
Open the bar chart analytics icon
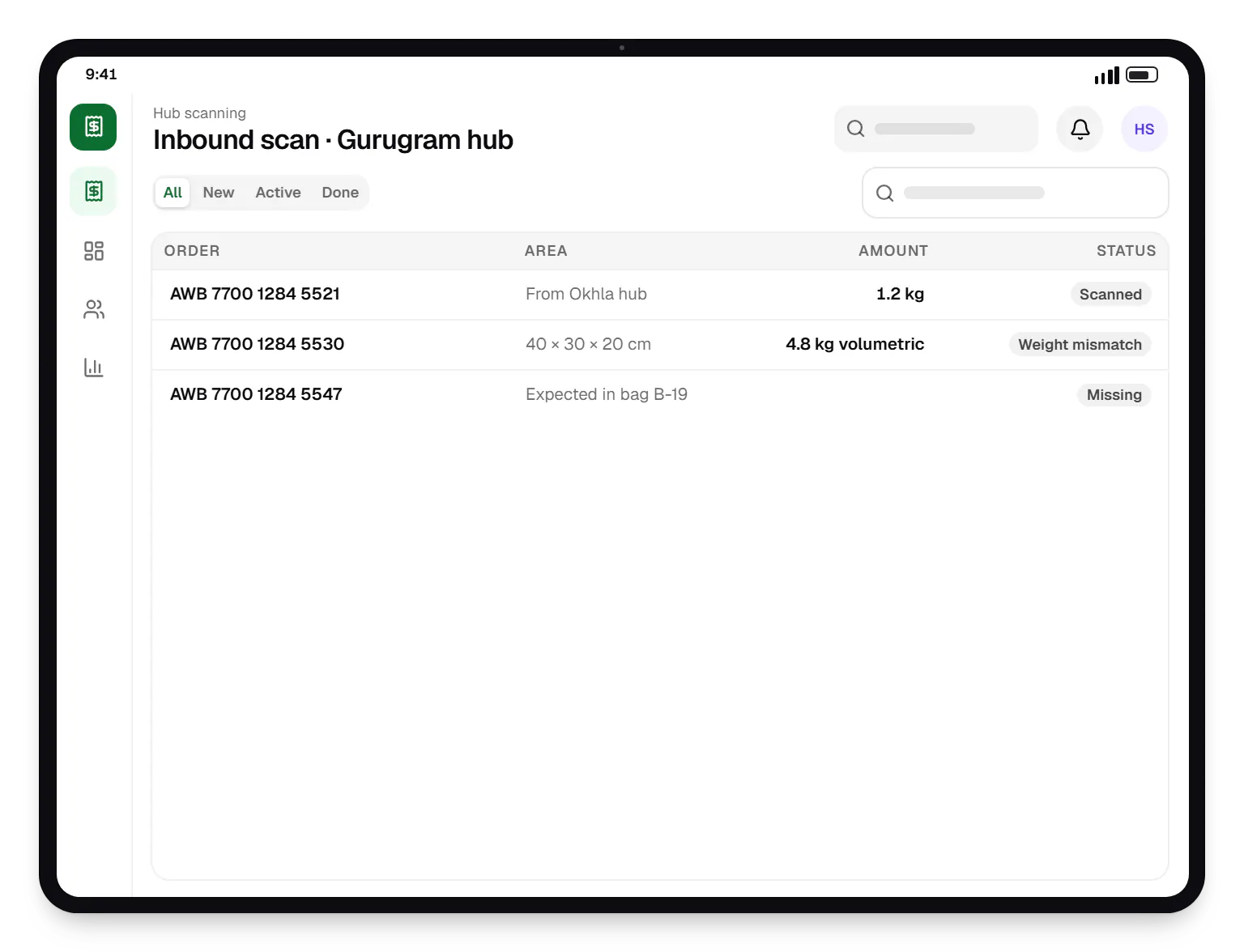click(x=93, y=368)
